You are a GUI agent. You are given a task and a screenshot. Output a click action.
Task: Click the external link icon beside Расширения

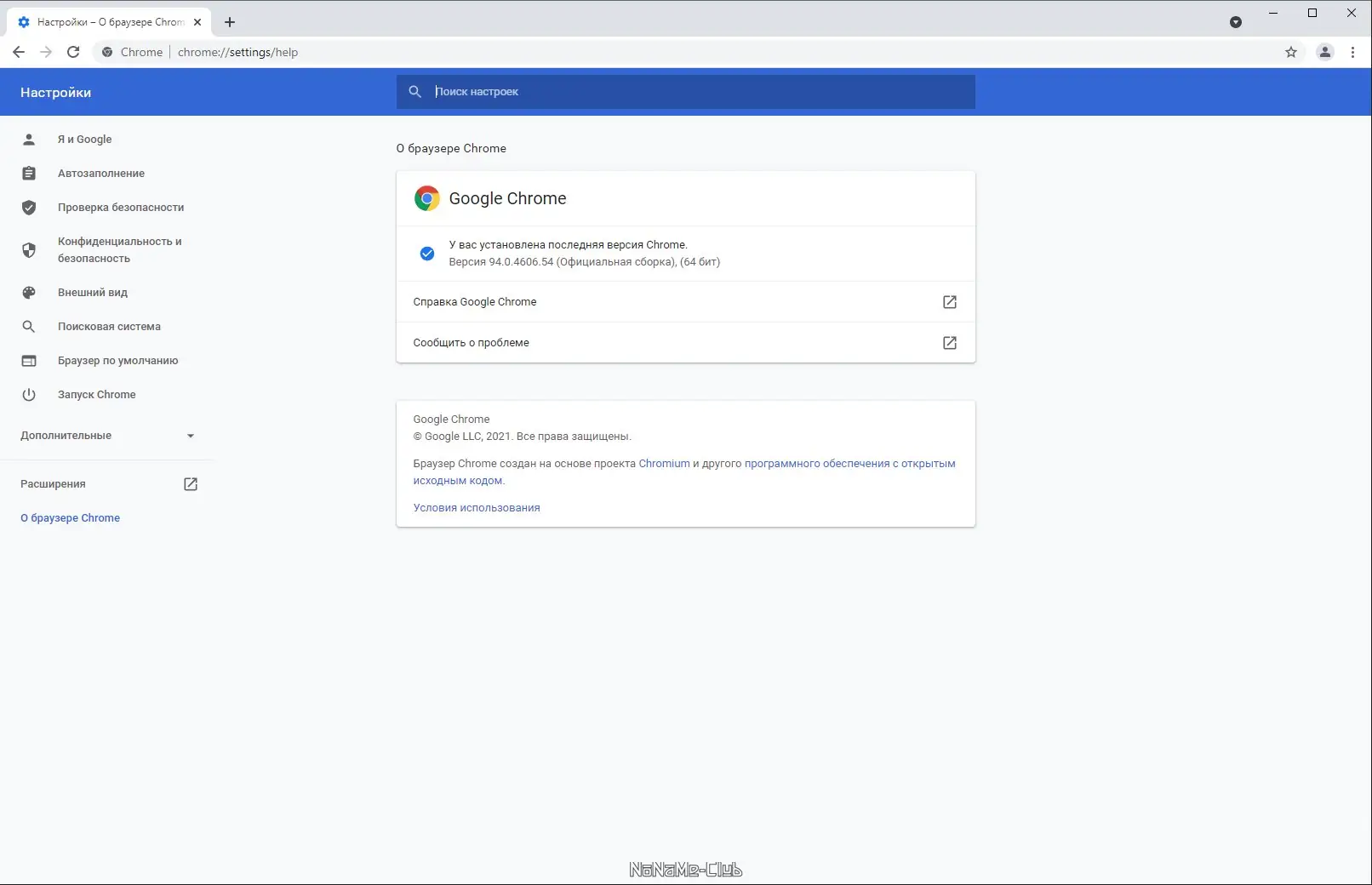click(191, 484)
